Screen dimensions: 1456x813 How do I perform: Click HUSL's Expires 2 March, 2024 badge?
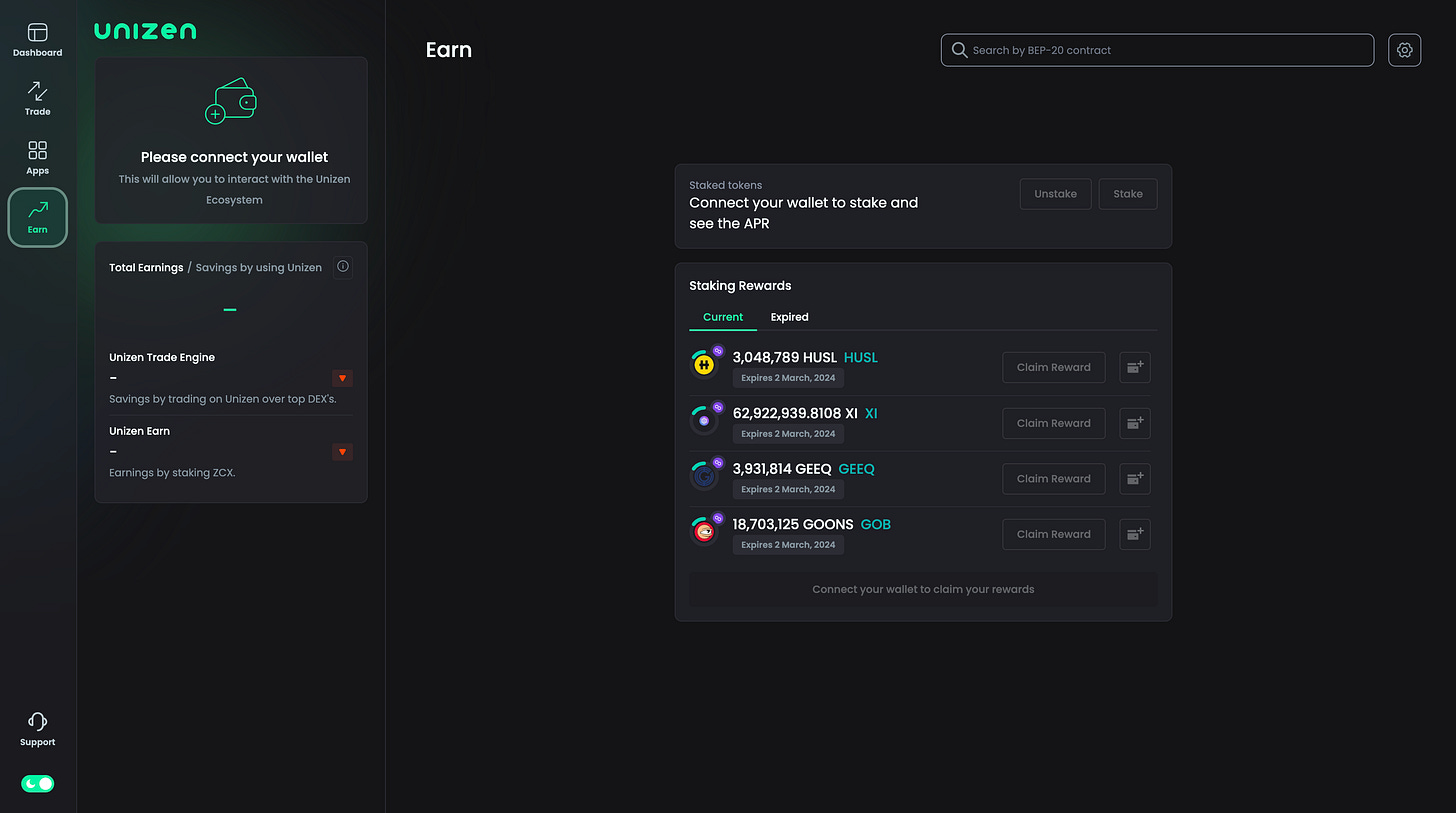coord(788,378)
